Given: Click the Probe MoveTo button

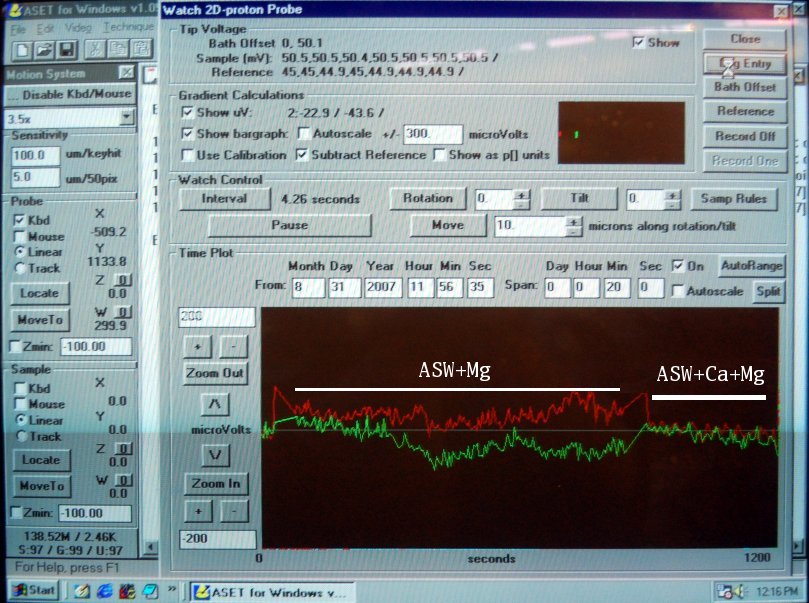Looking at the screenshot, I should (40, 320).
